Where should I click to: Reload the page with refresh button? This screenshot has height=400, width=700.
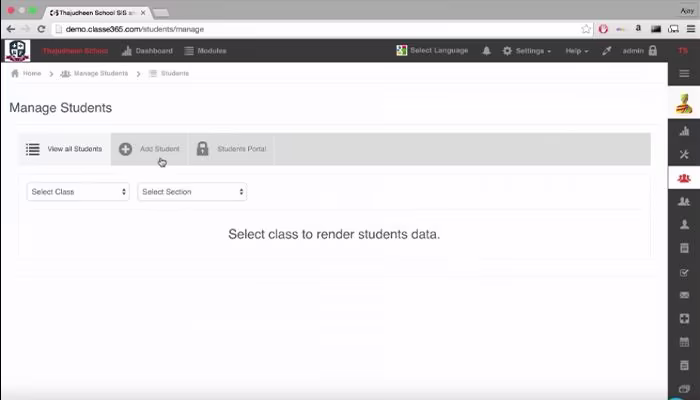tap(41, 29)
